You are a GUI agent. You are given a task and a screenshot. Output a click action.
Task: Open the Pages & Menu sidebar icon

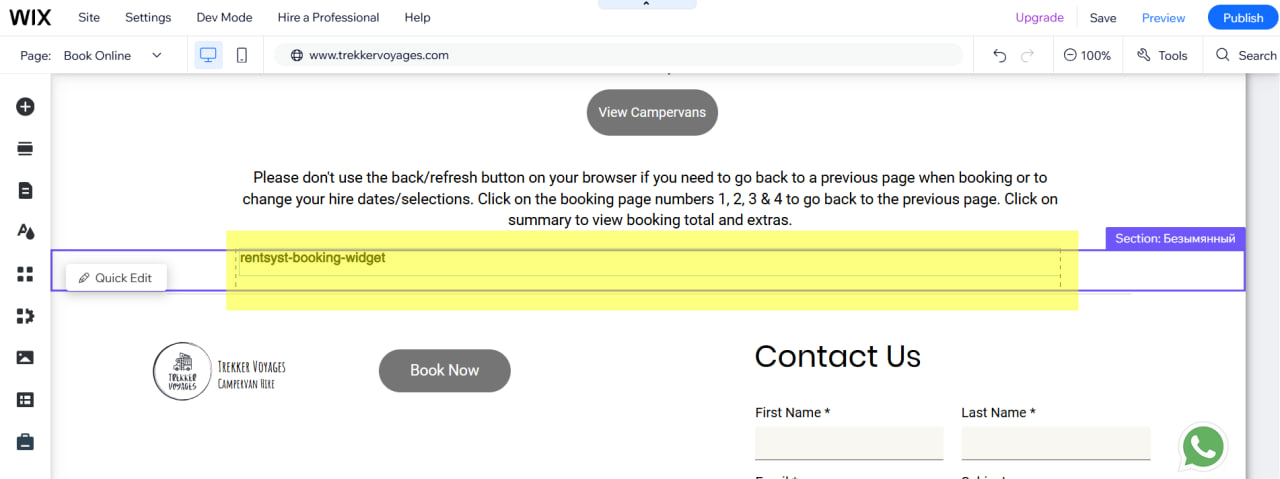tap(25, 190)
